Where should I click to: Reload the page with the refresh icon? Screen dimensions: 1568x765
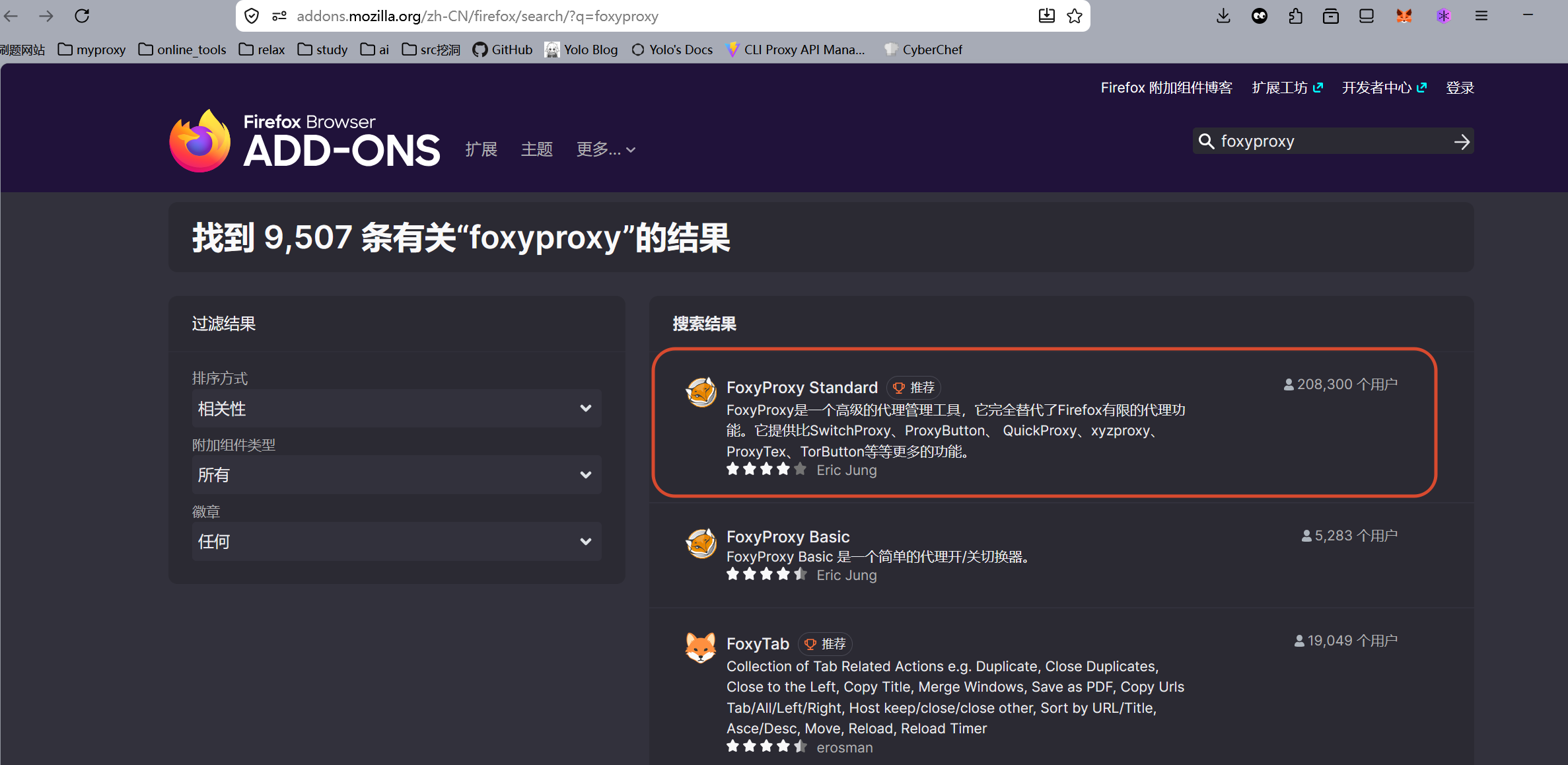pos(82,16)
